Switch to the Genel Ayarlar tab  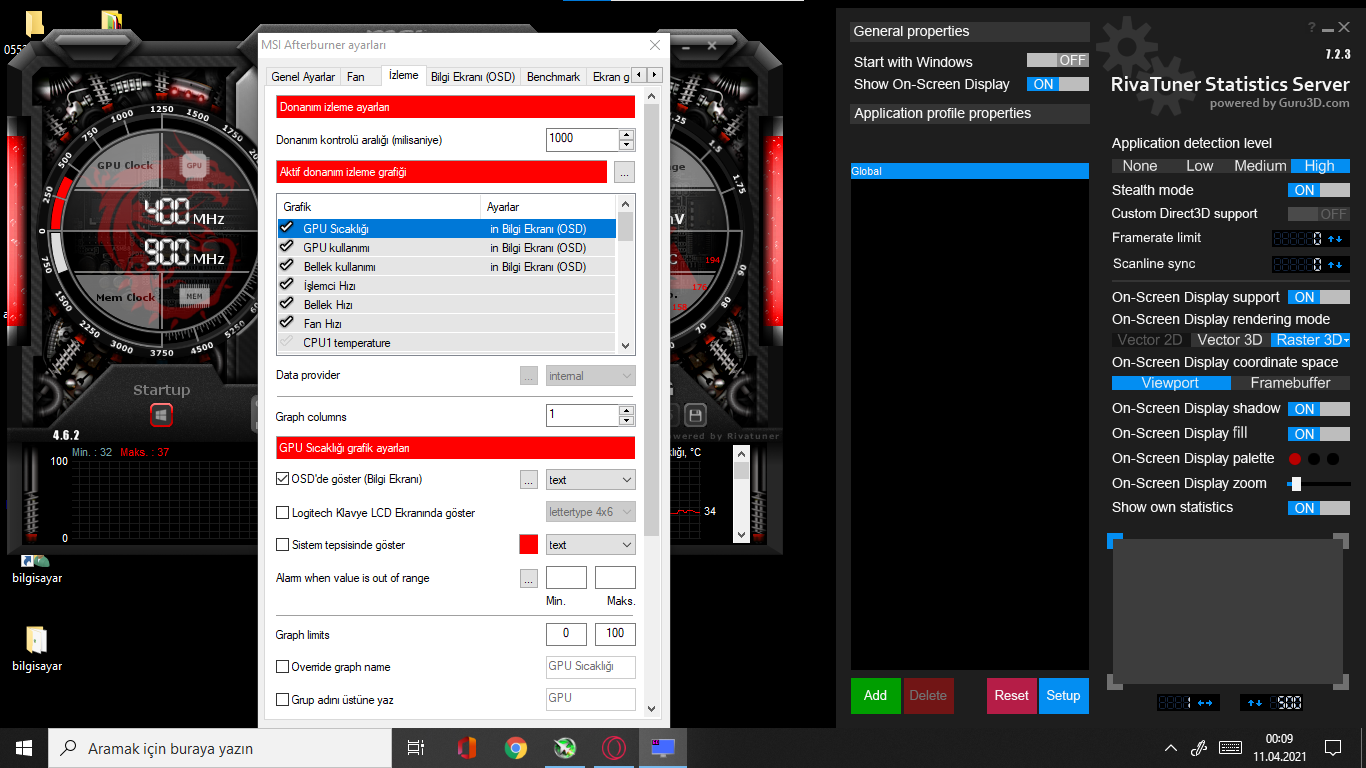[303, 77]
